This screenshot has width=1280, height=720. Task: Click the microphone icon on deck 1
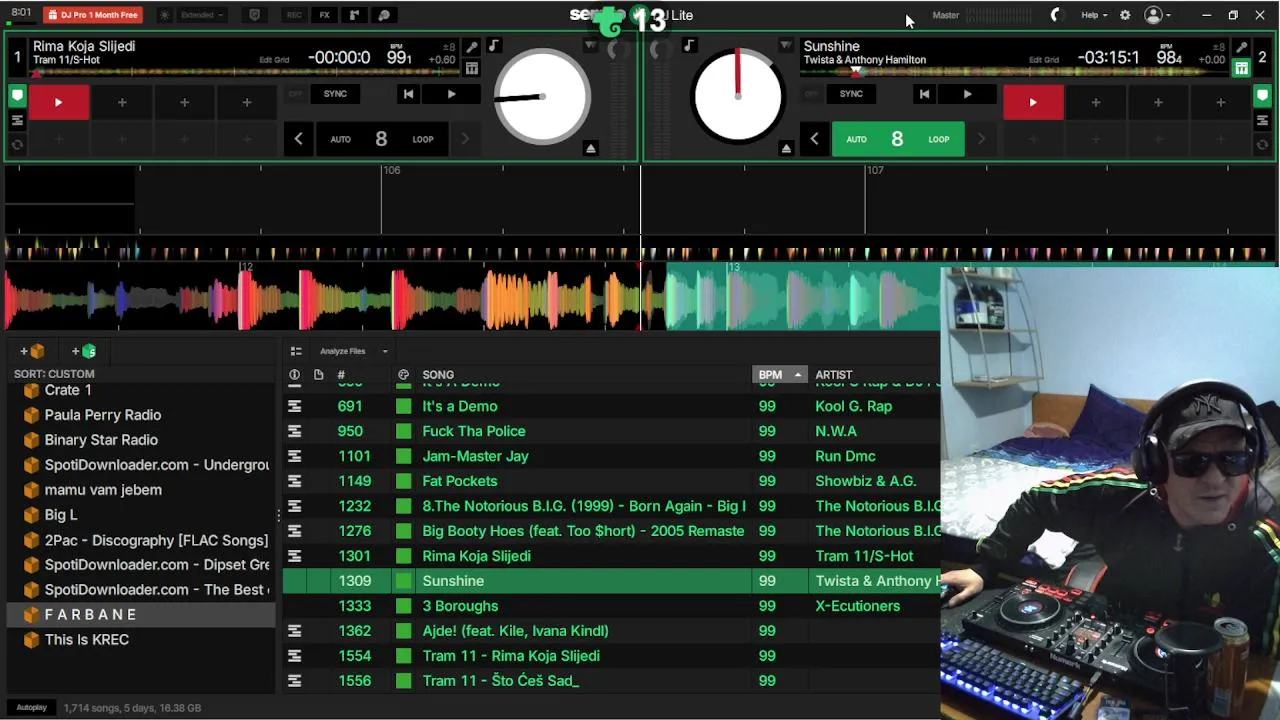472,47
